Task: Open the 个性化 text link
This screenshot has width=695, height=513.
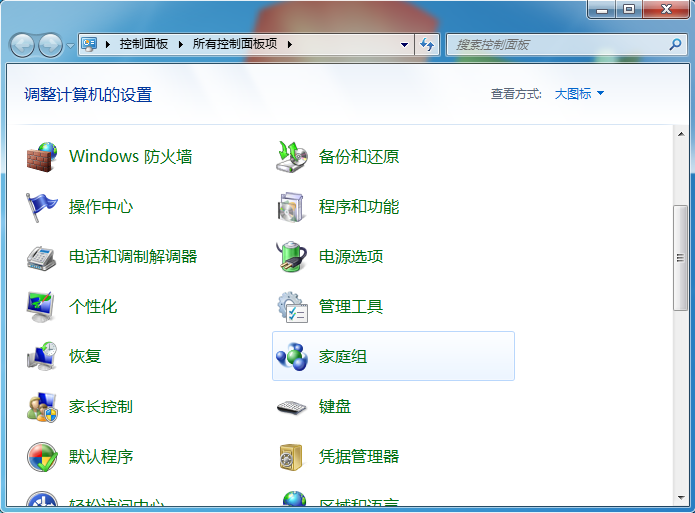Action: coord(93,306)
